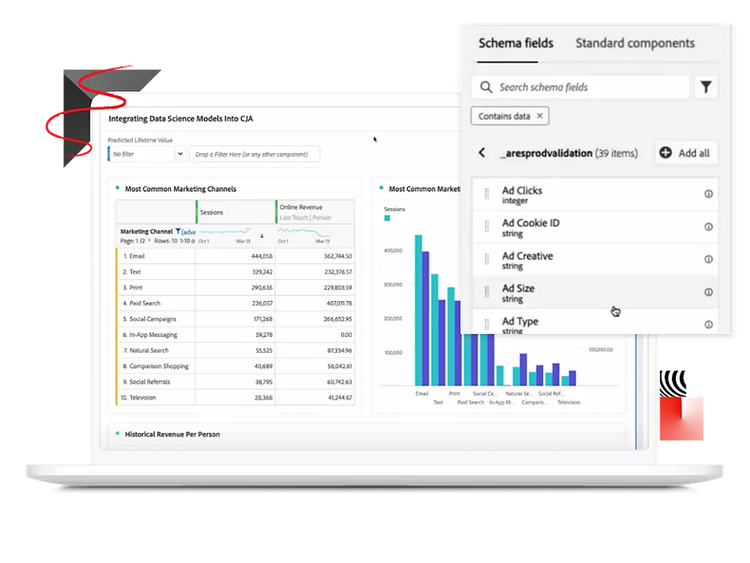The height and width of the screenshot is (563, 750).
Task: Grab the drag handle next to Ad Clicks
Action: (487, 194)
